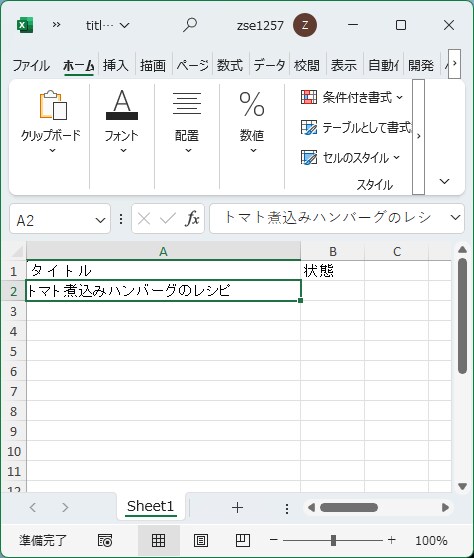This screenshot has height=558, width=474.
Task: Click next sheet navigation arrow
Action: [65, 507]
